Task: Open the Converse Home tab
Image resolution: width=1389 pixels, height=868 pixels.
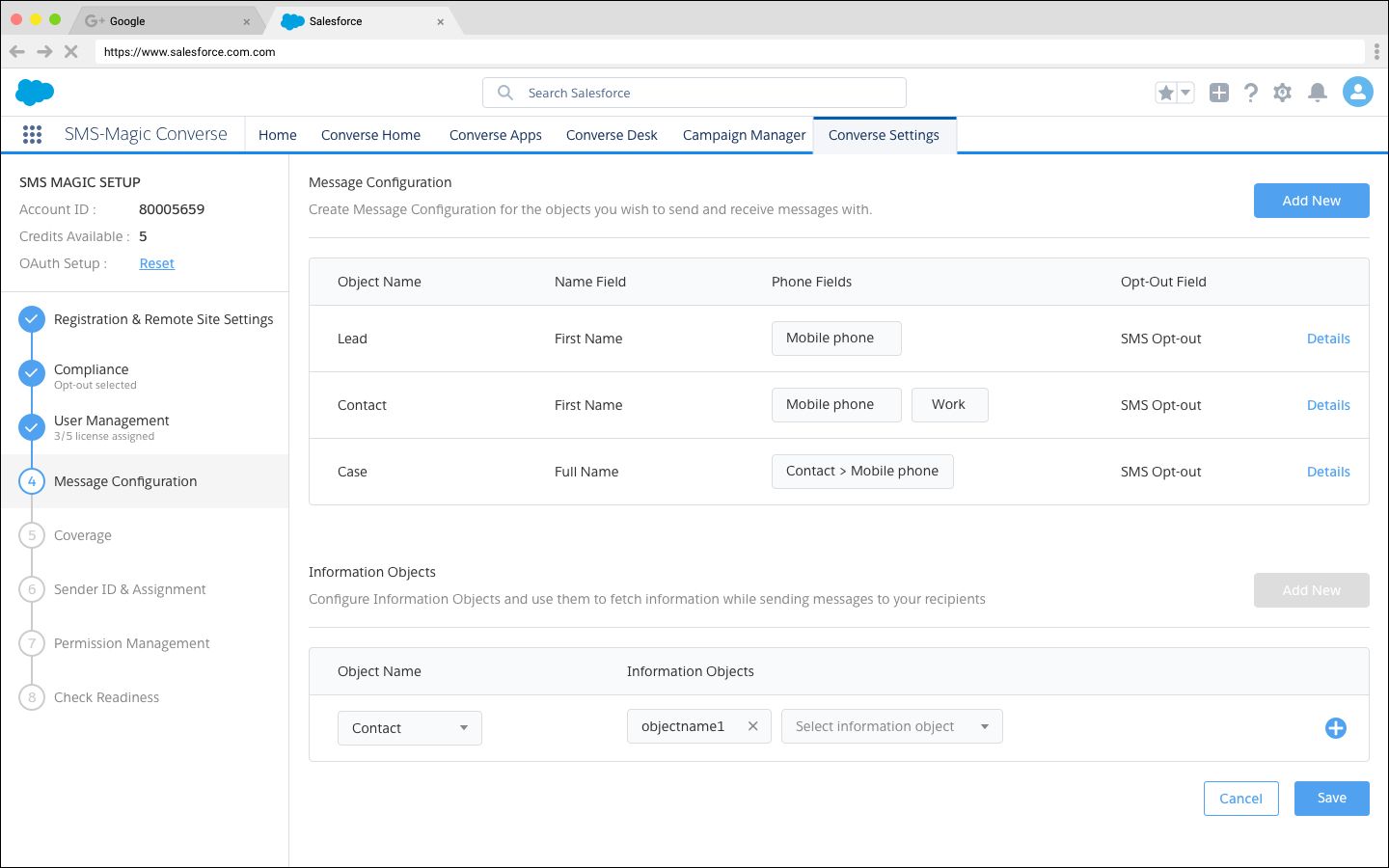Action: 370,135
